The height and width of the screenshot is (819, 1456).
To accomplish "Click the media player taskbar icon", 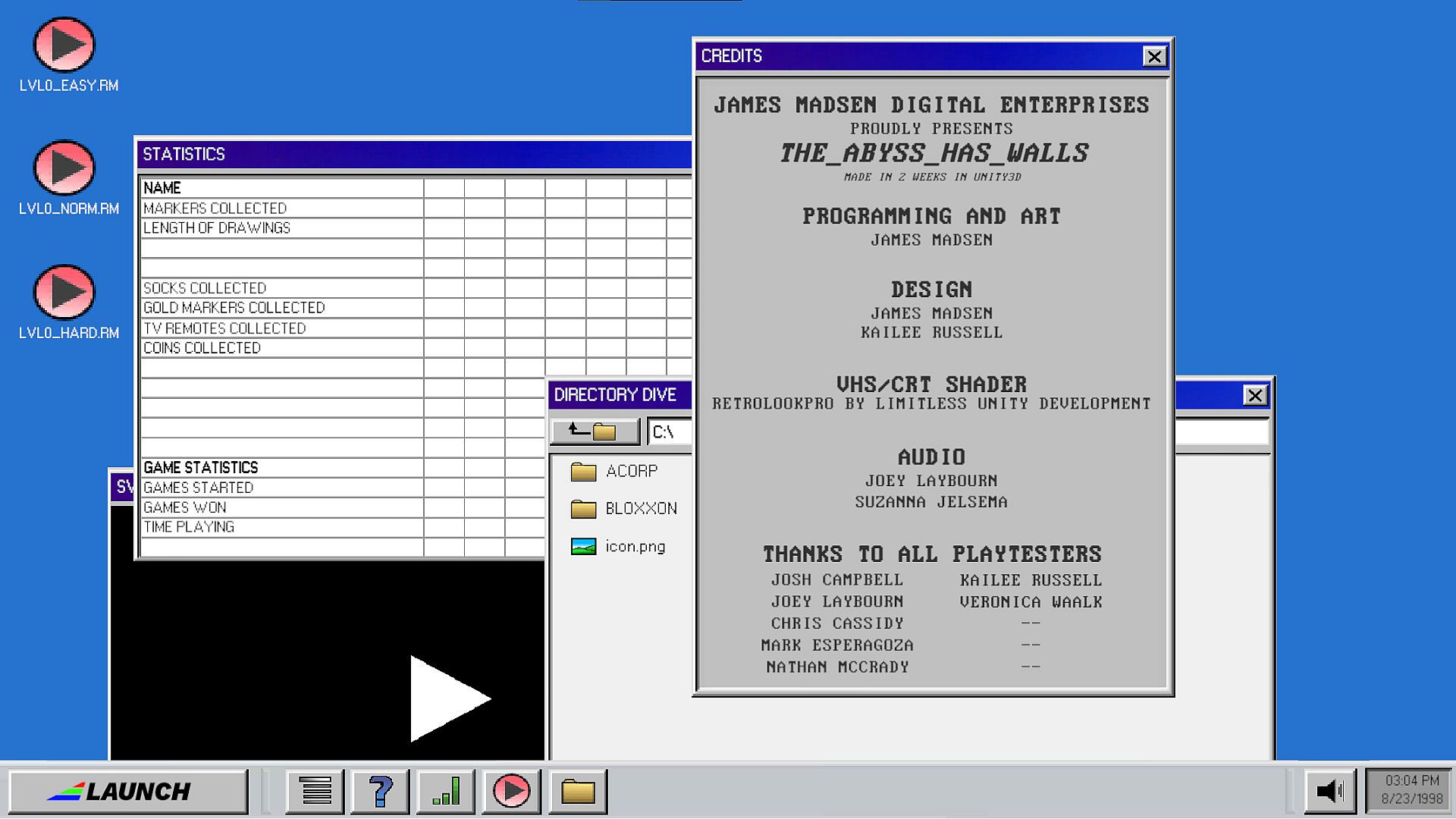I will 512,791.
